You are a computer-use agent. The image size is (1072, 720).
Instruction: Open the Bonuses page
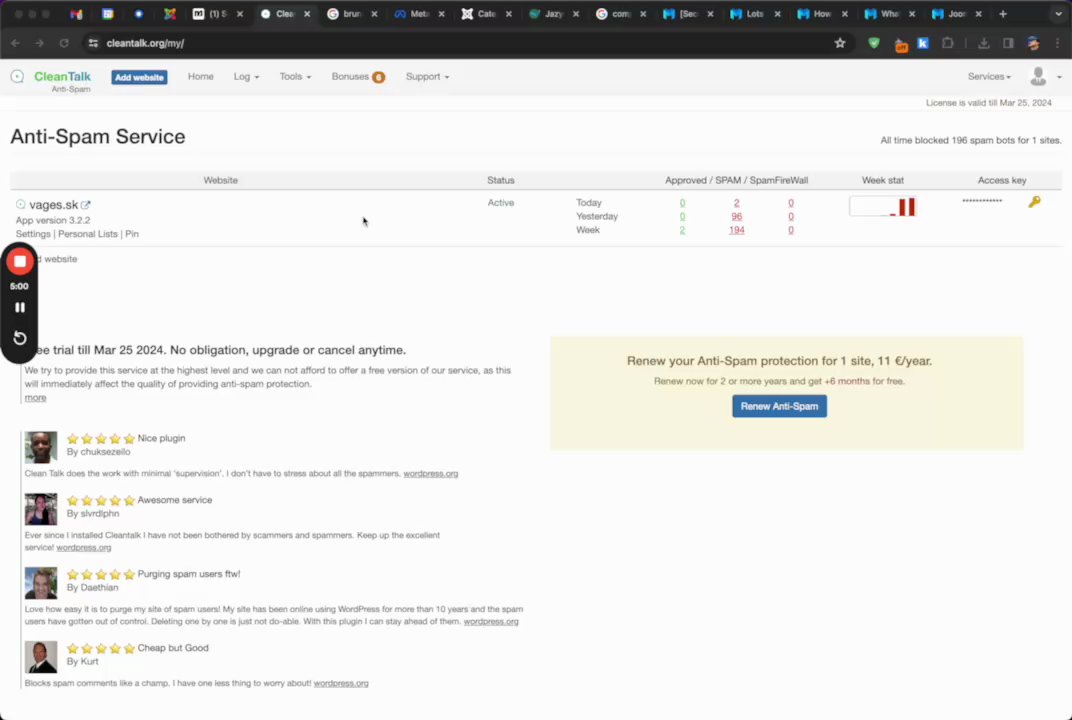(x=350, y=77)
